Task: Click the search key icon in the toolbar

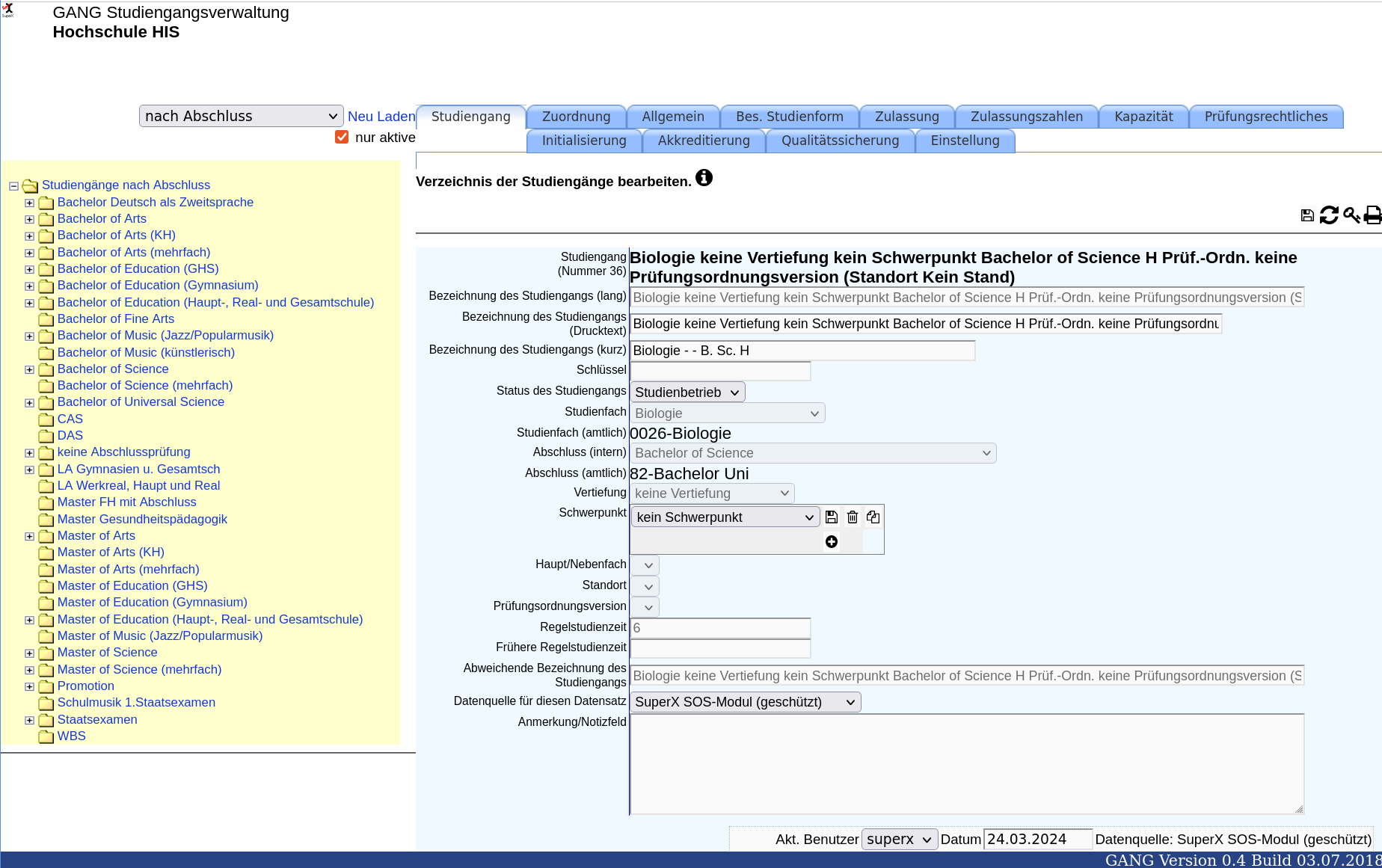Action: pos(1351,215)
